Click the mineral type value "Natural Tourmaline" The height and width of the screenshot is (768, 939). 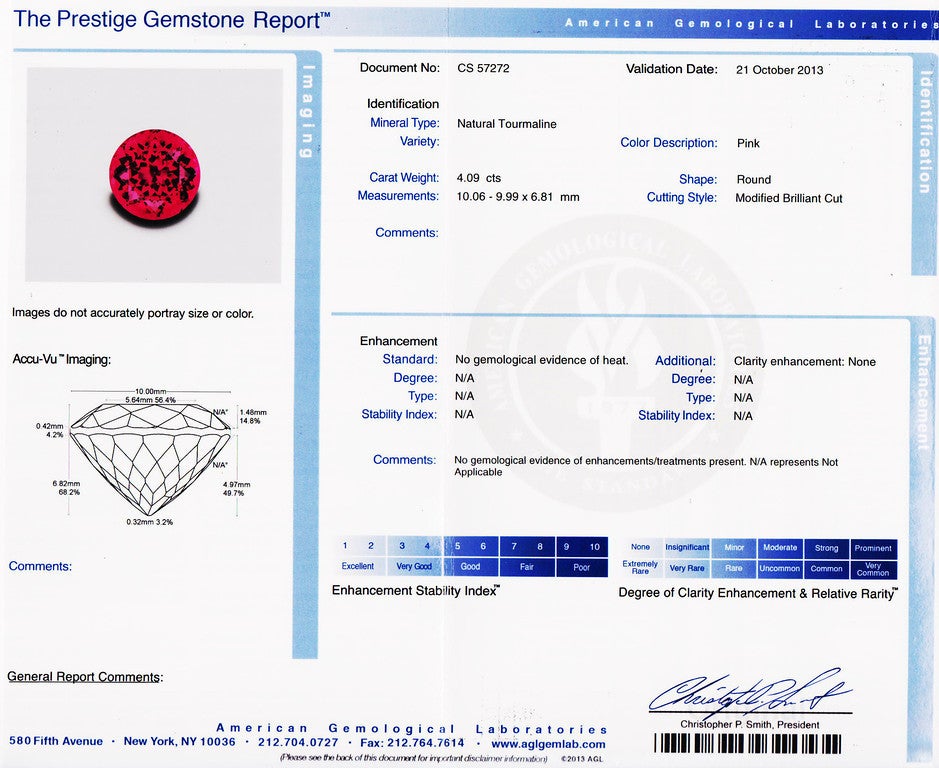(x=507, y=124)
